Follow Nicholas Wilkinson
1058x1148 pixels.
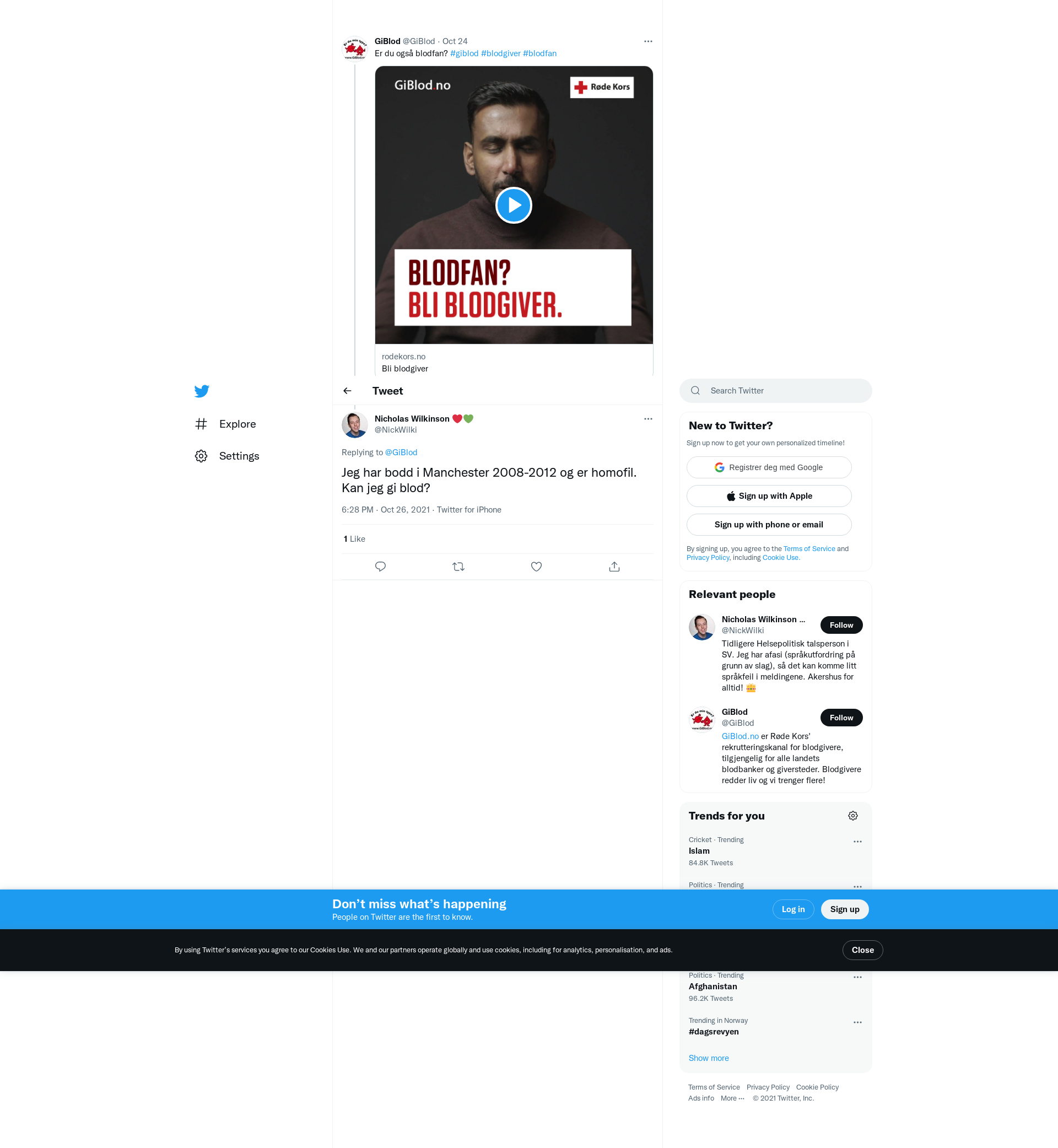pyautogui.click(x=840, y=624)
